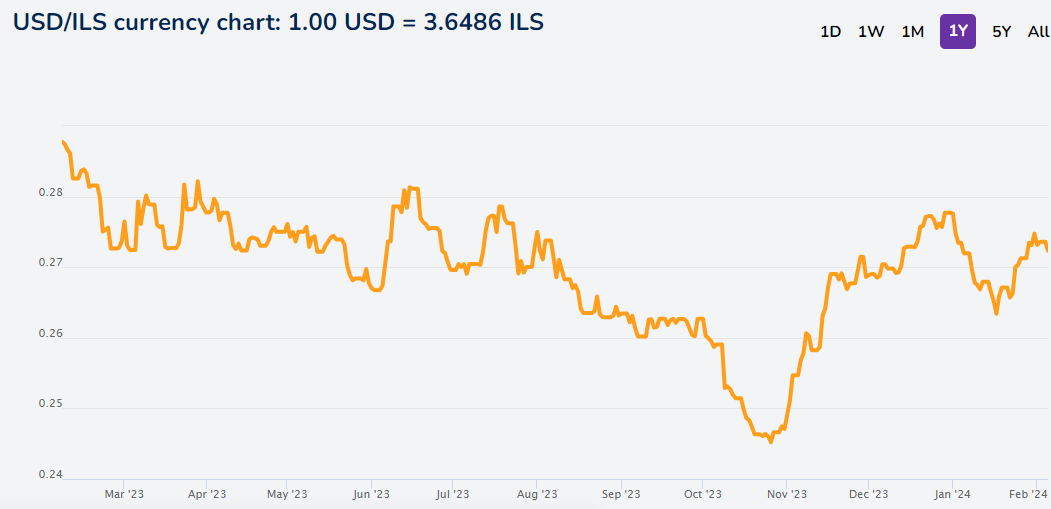This screenshot has height=509, width=1051.
Task: Choose the 1M chart range
Action: pos(912,32)
